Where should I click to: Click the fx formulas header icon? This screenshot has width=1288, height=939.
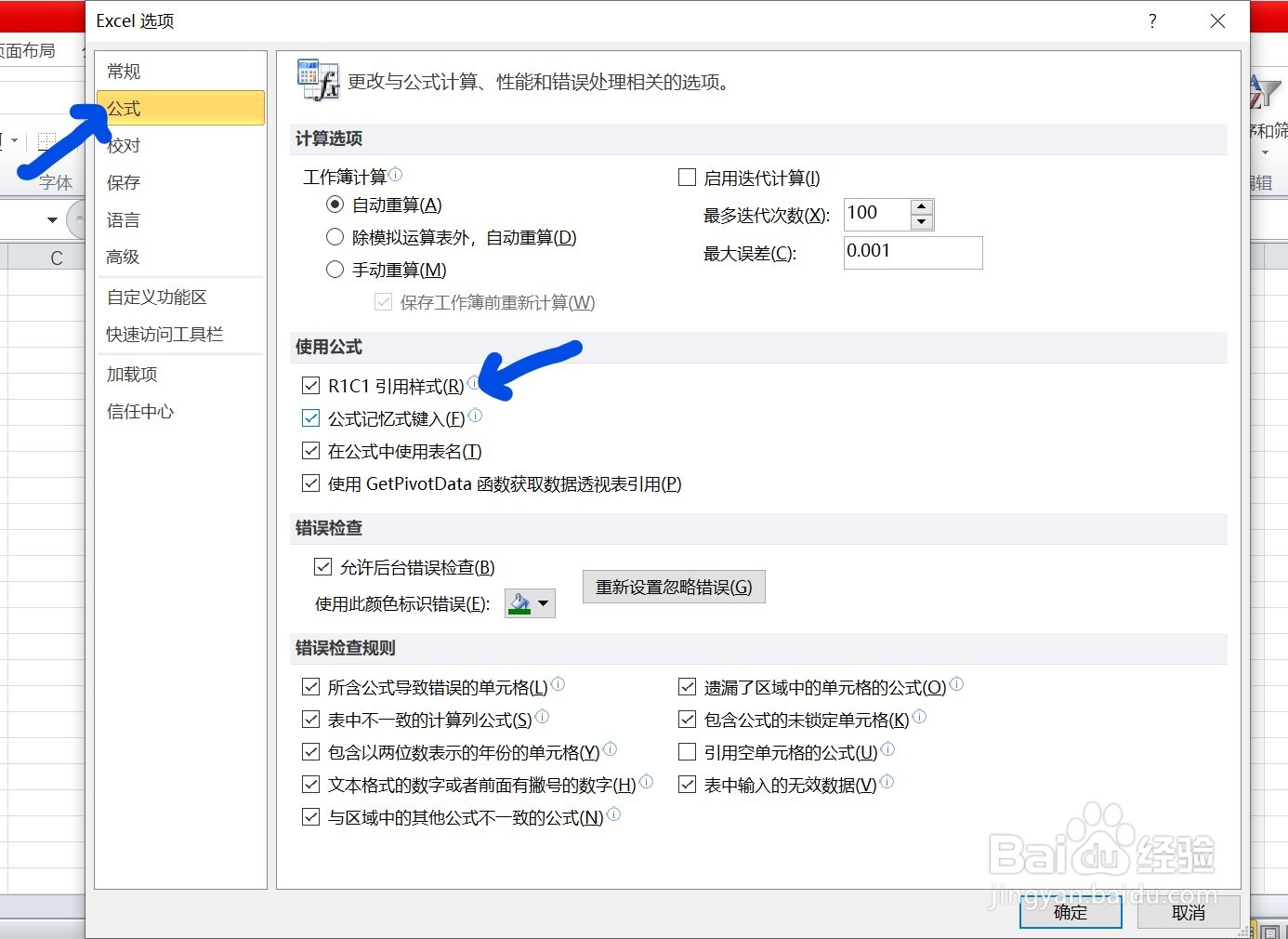coord(317,80)
